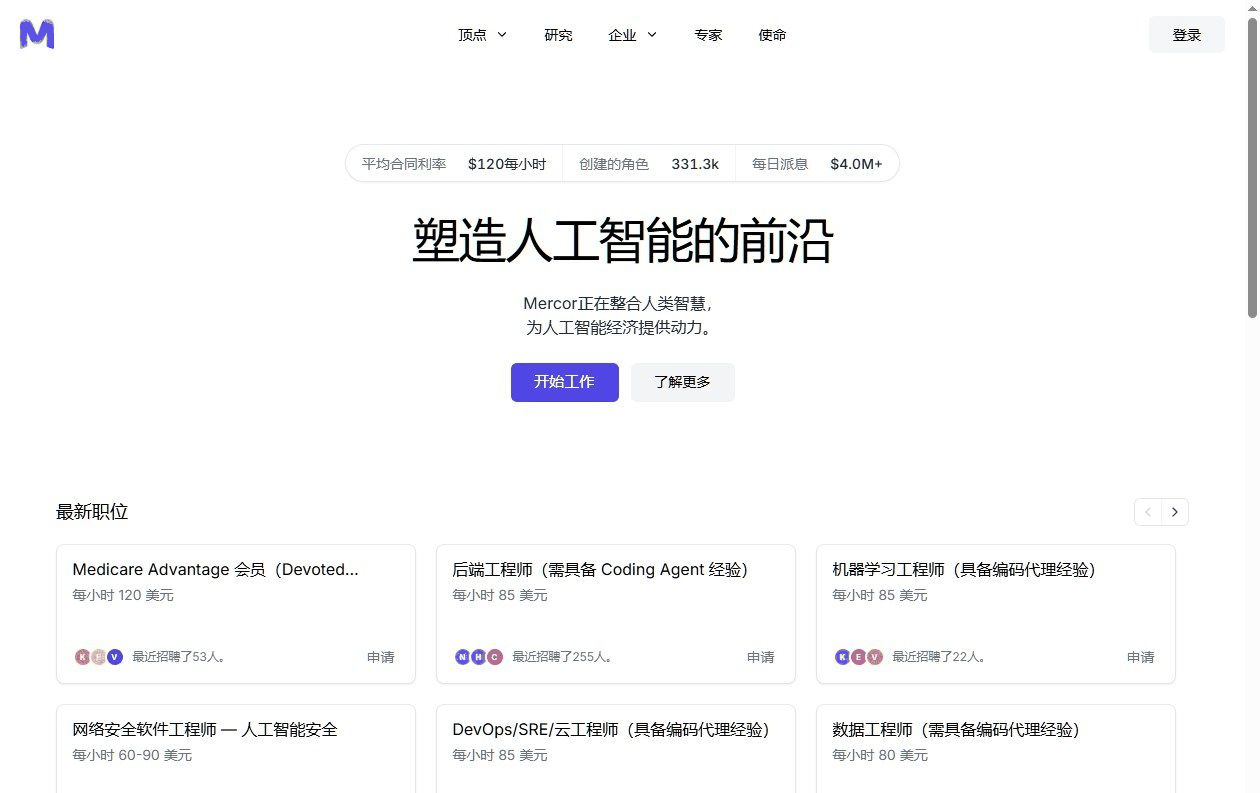Apply to the 机器学习工程师 job via 申请
Viewport: 1260px width, 793px height.
1141,657
